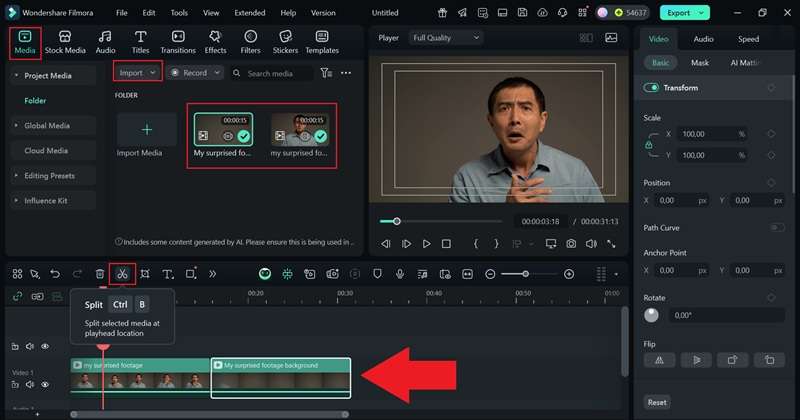
Task: Expand the Global Media folder
Action: 47,126
